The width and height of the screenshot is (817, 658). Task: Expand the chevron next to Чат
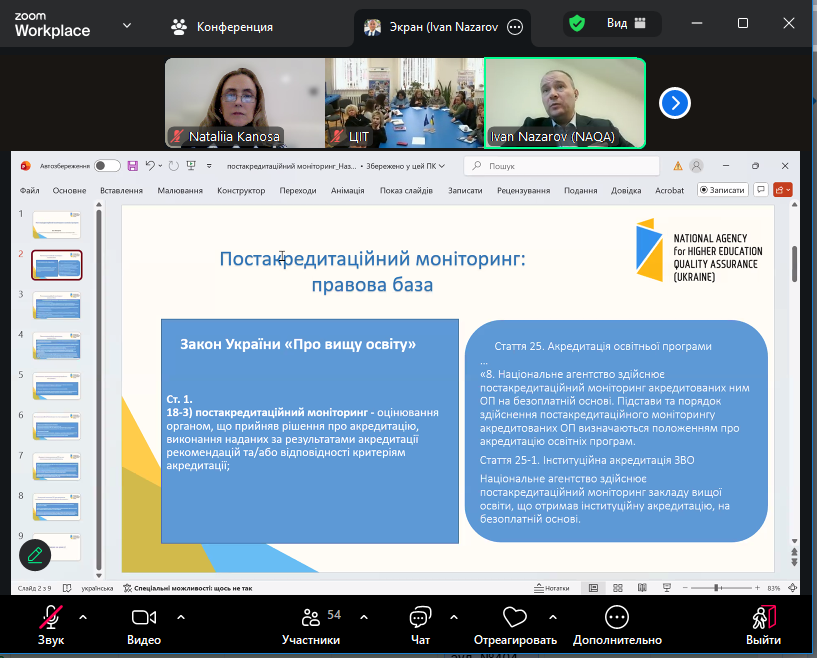(453, 617)
